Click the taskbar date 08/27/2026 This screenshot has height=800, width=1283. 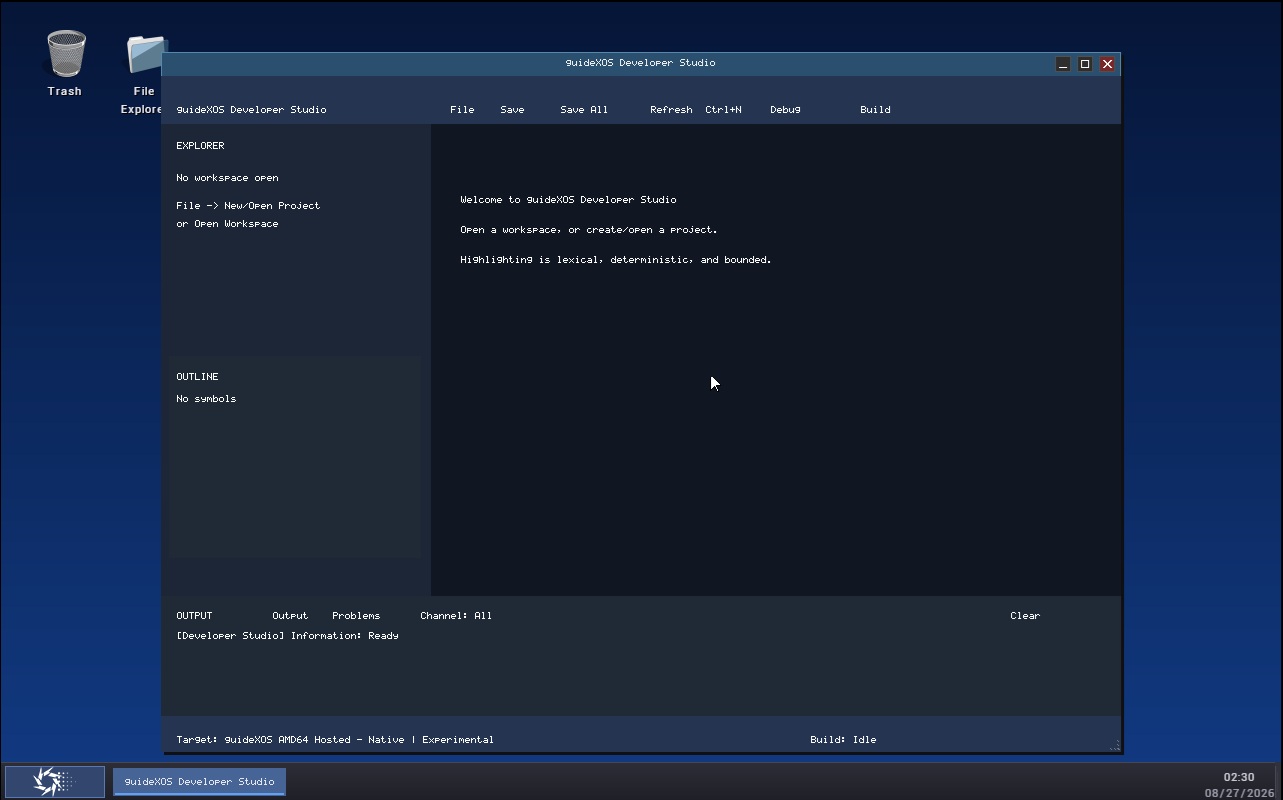(x=1240, y=793)
